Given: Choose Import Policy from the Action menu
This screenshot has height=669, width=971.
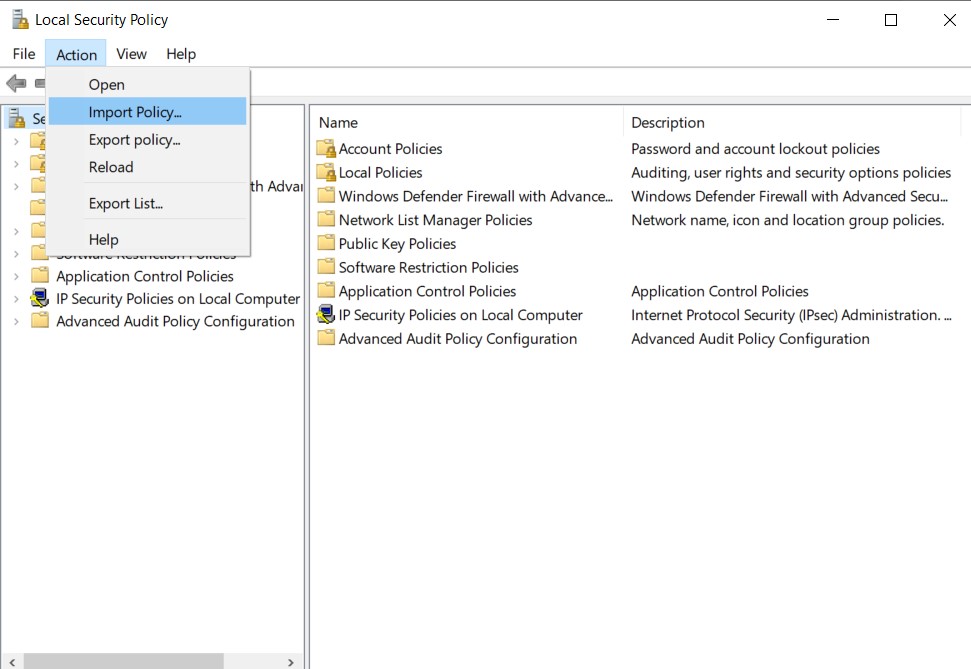Looking at the screenshot, I should click(x=147, y=112).
